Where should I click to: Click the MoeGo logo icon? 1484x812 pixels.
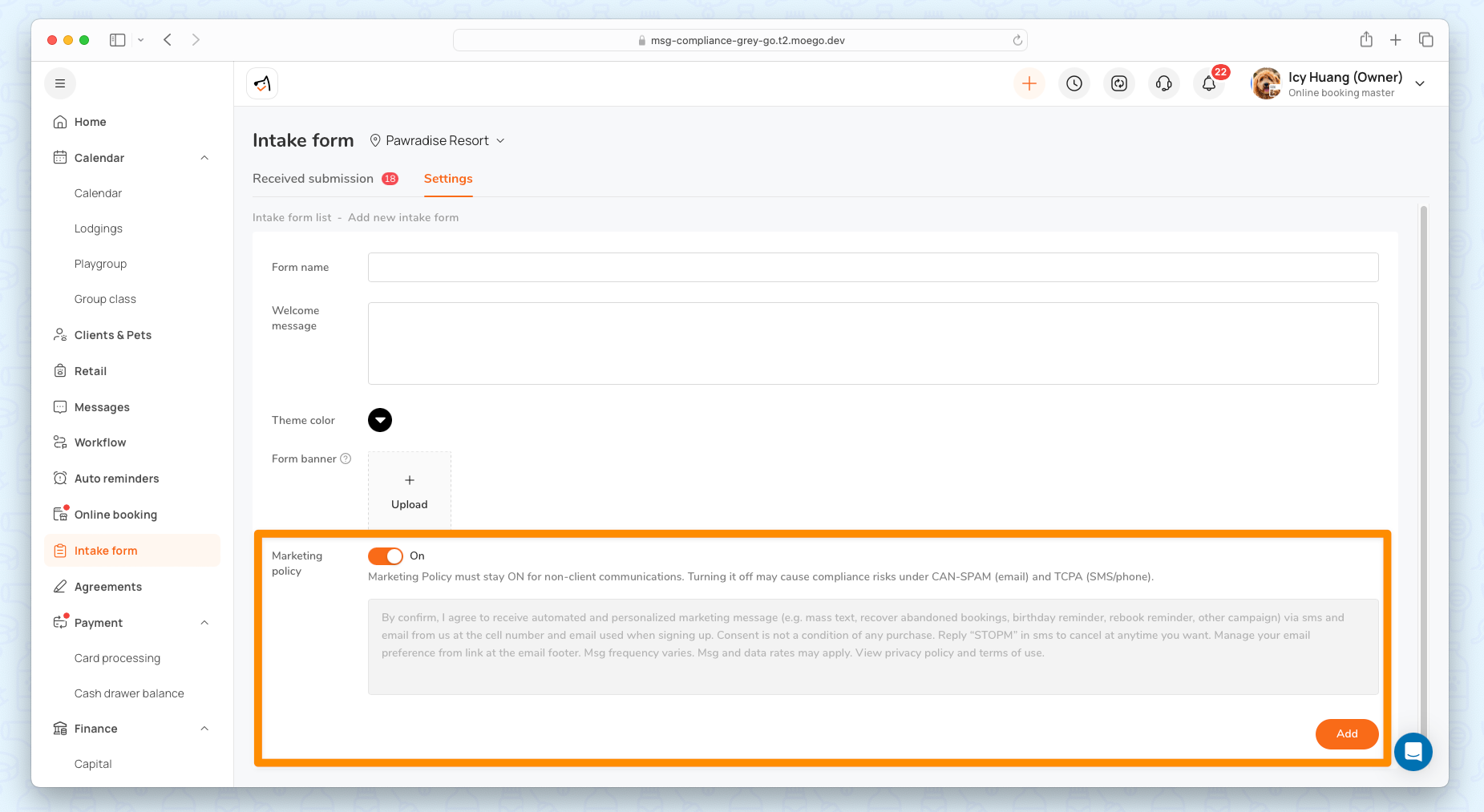click(262, 83)
